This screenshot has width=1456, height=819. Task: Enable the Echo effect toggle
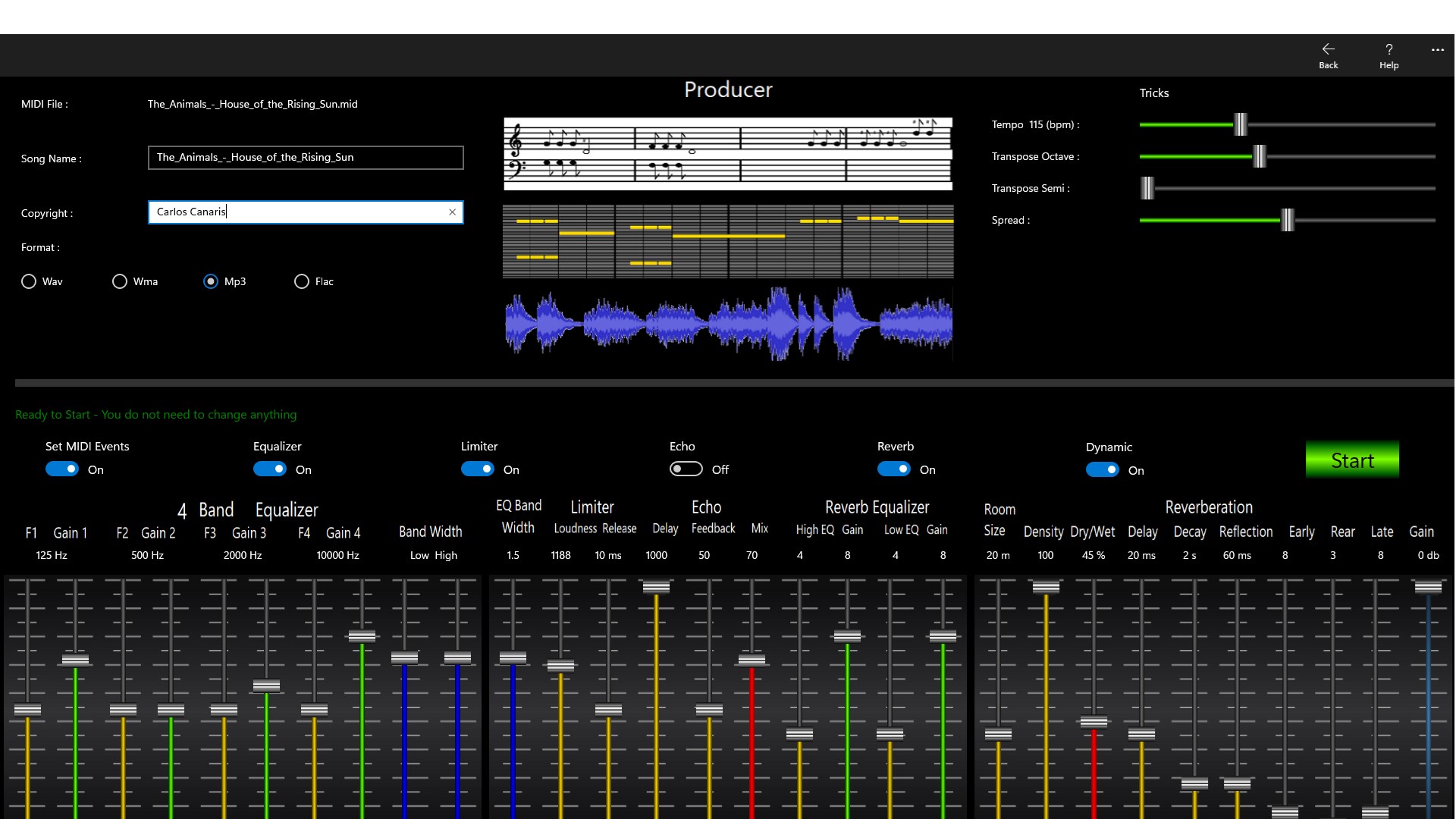click(x=686, y=469)
